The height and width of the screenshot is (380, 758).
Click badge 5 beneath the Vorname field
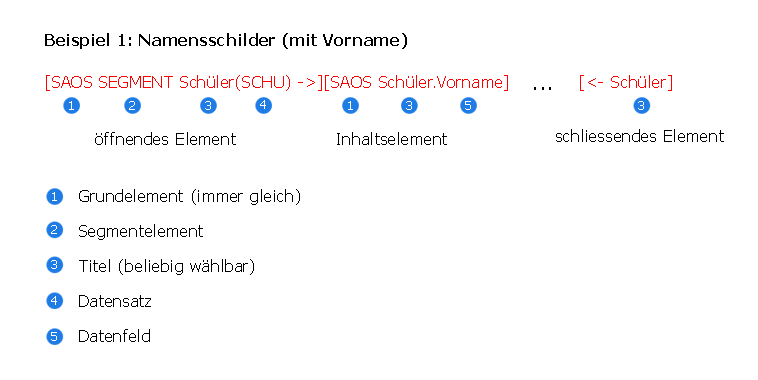(468, 105)
